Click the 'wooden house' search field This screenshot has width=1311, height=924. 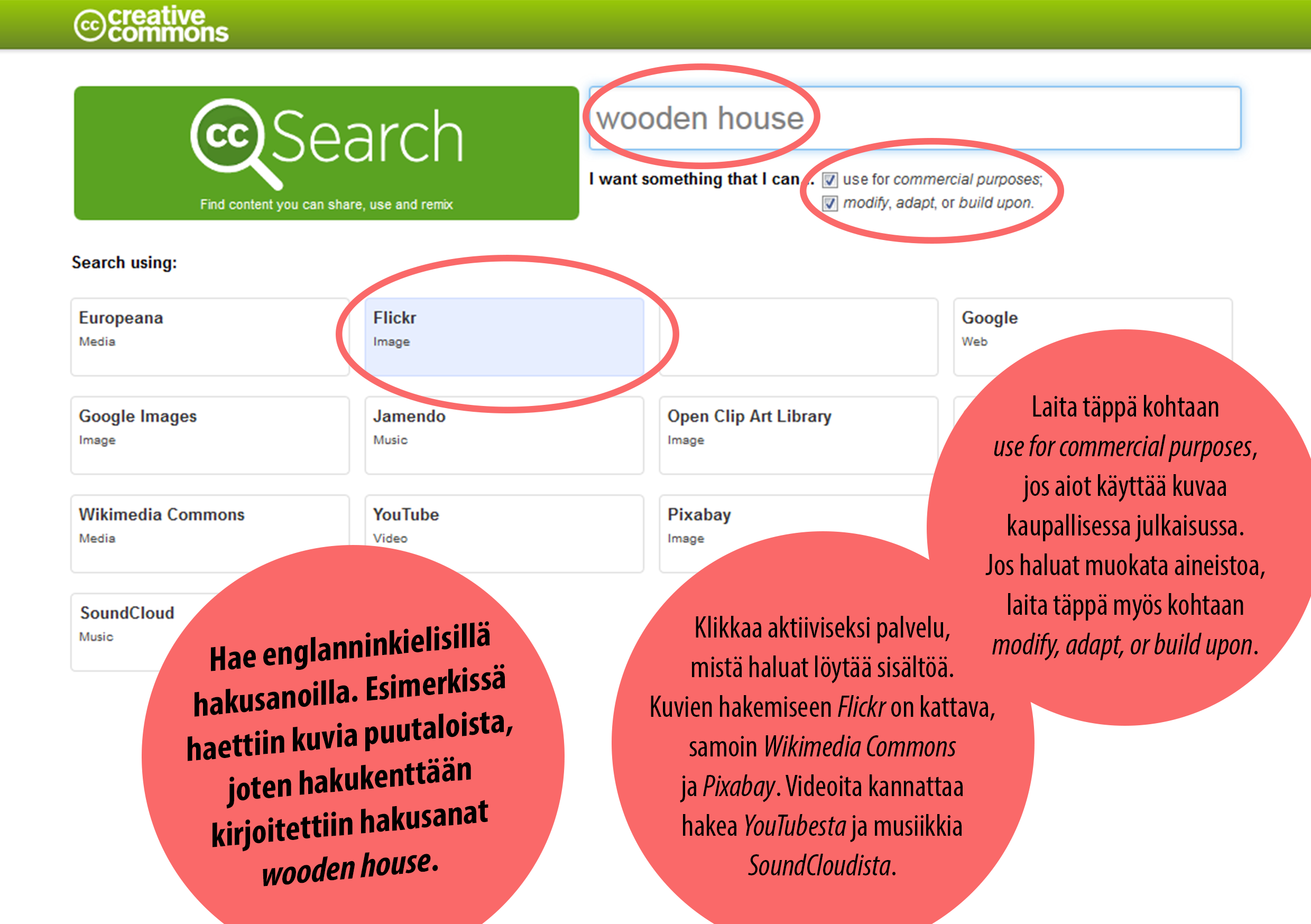[x=915, y=118]
